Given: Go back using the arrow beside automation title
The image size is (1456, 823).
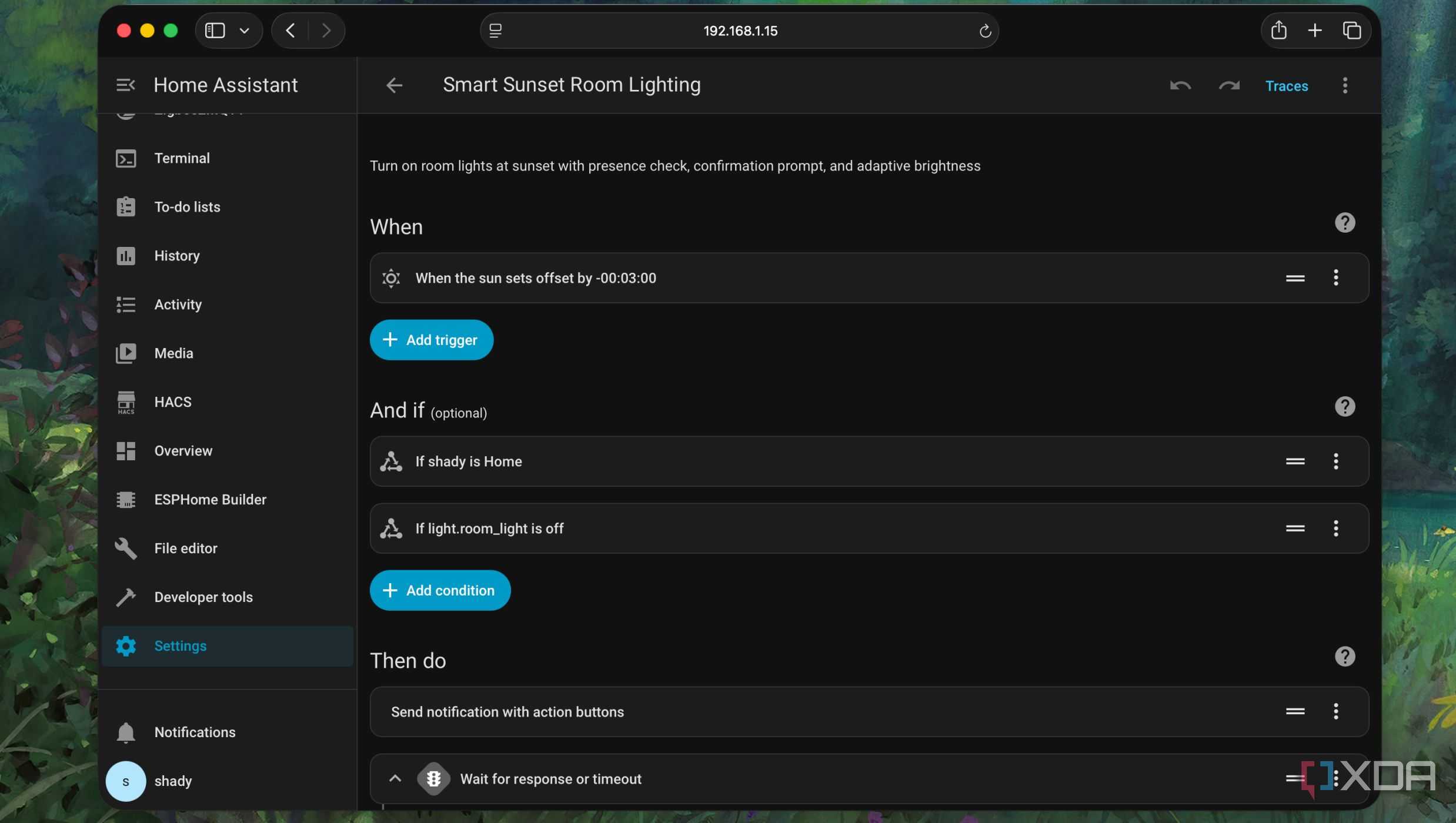Looking at the screenshot, I should click(x=394, y=85).
